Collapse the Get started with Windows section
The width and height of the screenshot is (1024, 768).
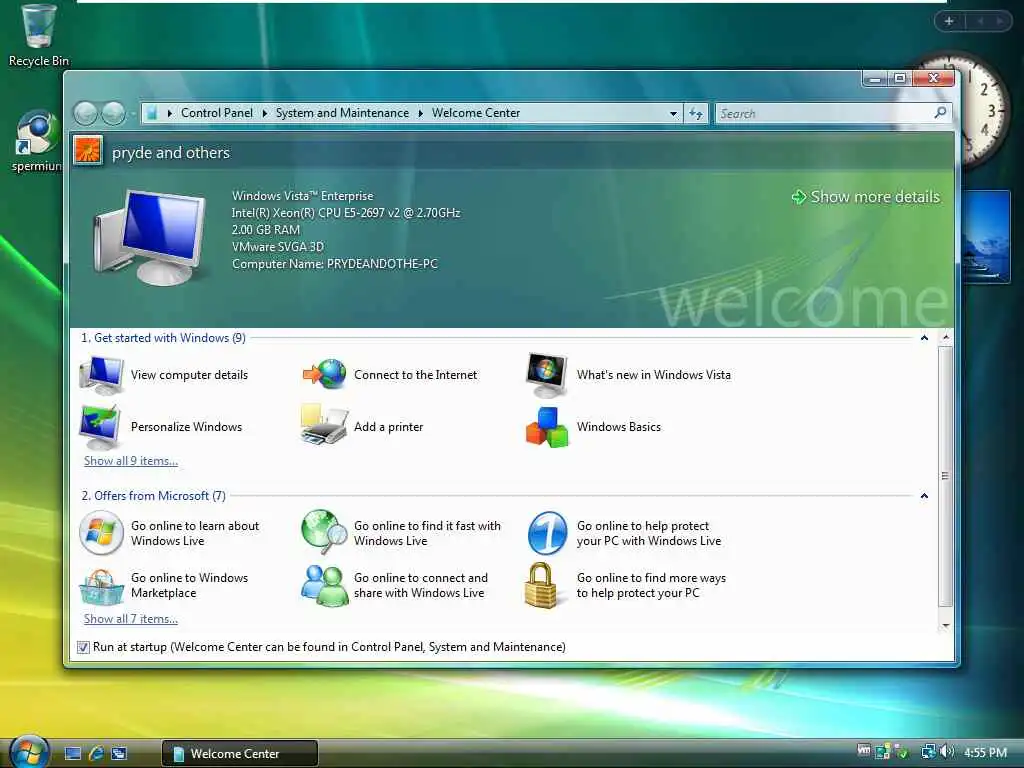924,338
